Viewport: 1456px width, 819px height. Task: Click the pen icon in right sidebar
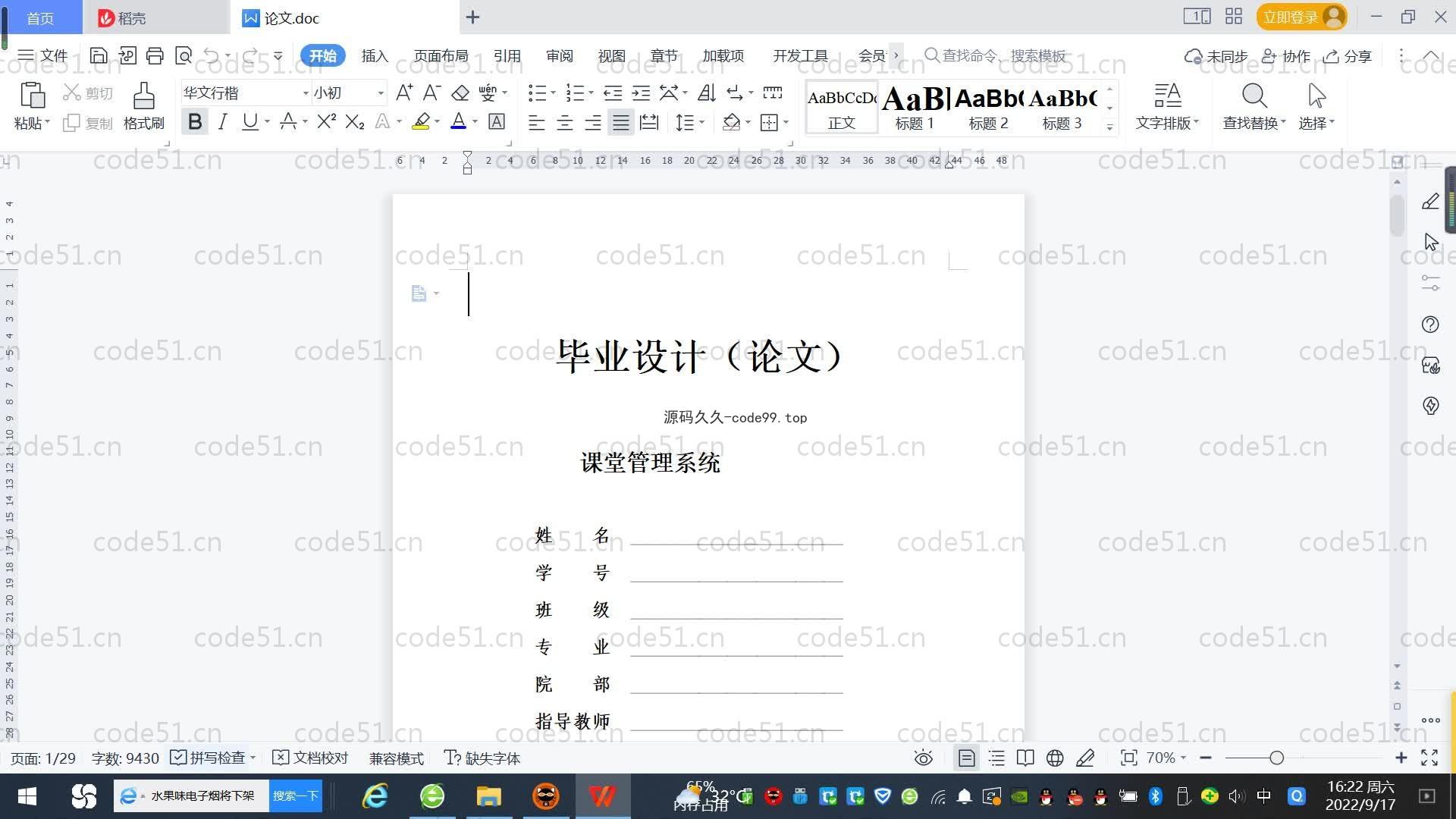[1430, 201]
